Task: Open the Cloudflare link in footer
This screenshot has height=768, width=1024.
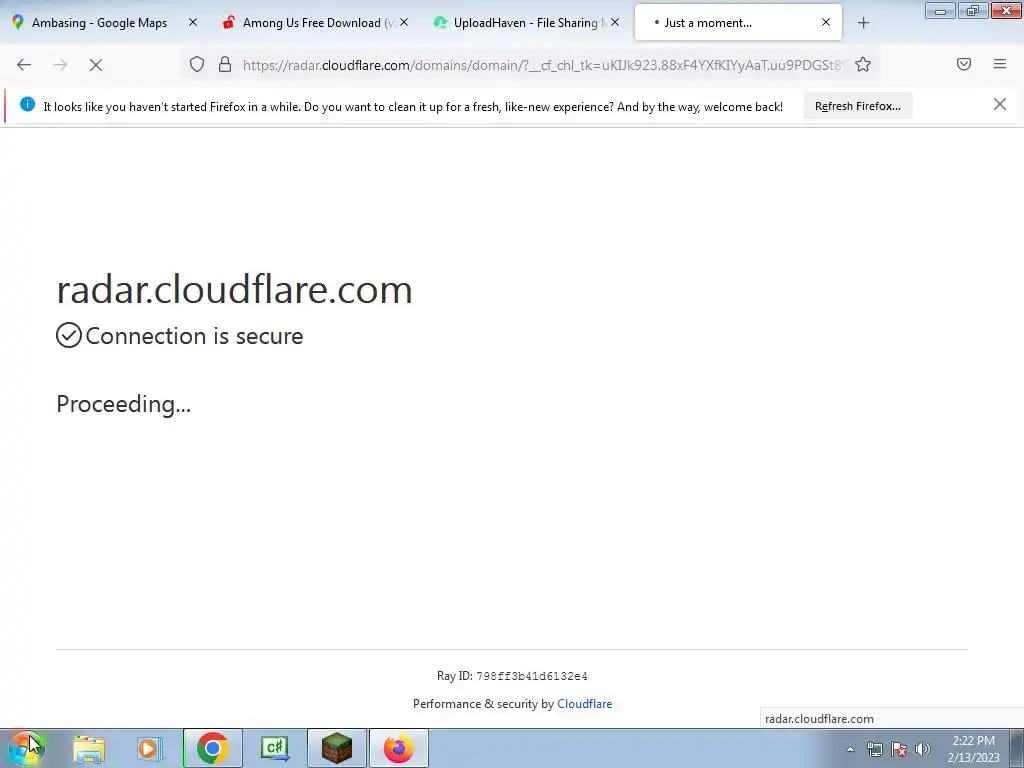Action: click(584, 704)
